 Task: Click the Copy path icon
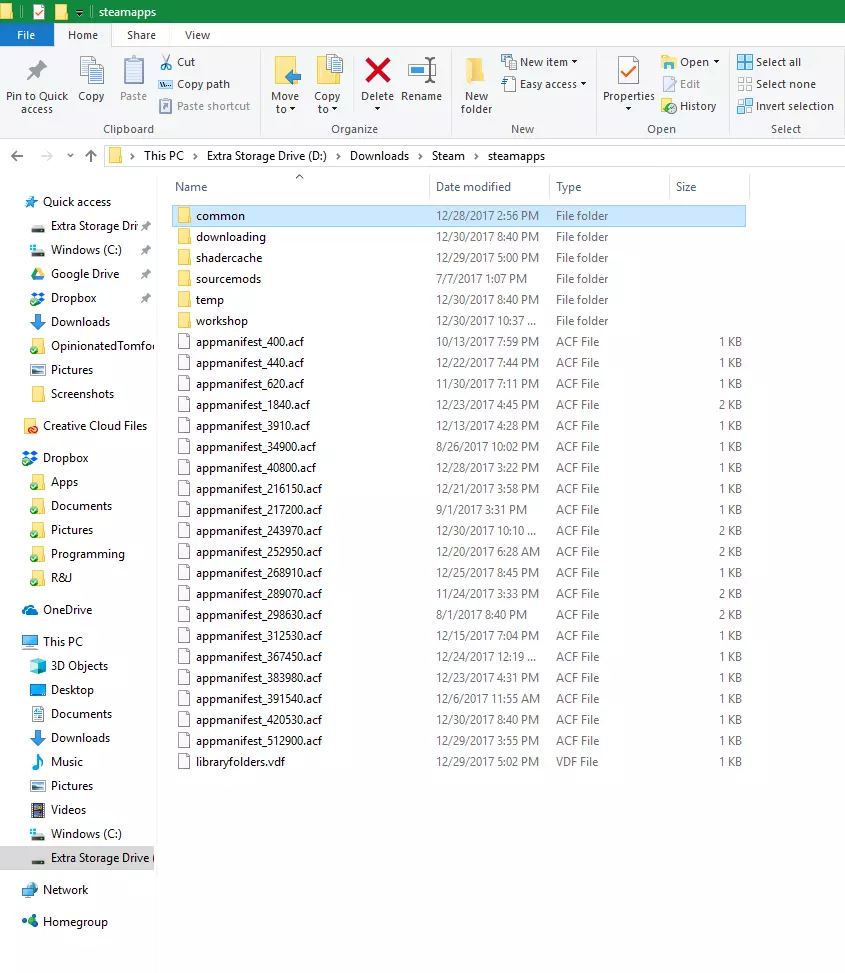tap(166, 84)
